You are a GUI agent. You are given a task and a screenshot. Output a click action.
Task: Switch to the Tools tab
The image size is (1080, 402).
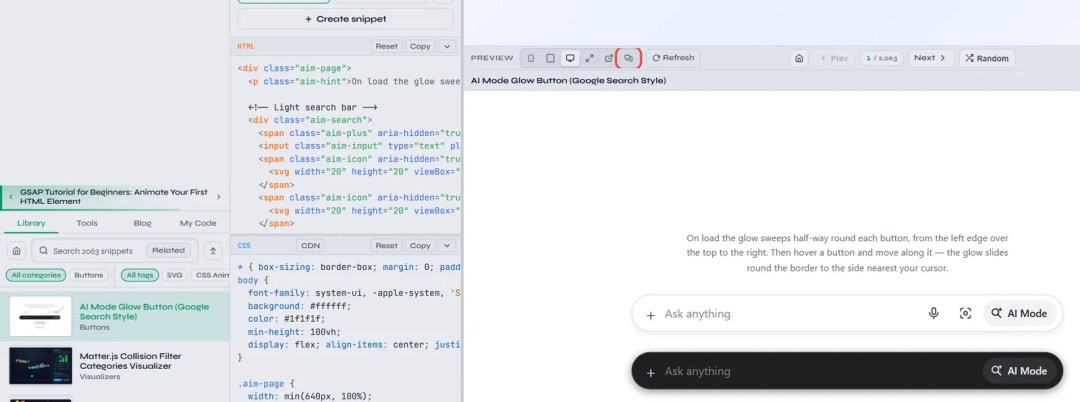coord(87,223)
